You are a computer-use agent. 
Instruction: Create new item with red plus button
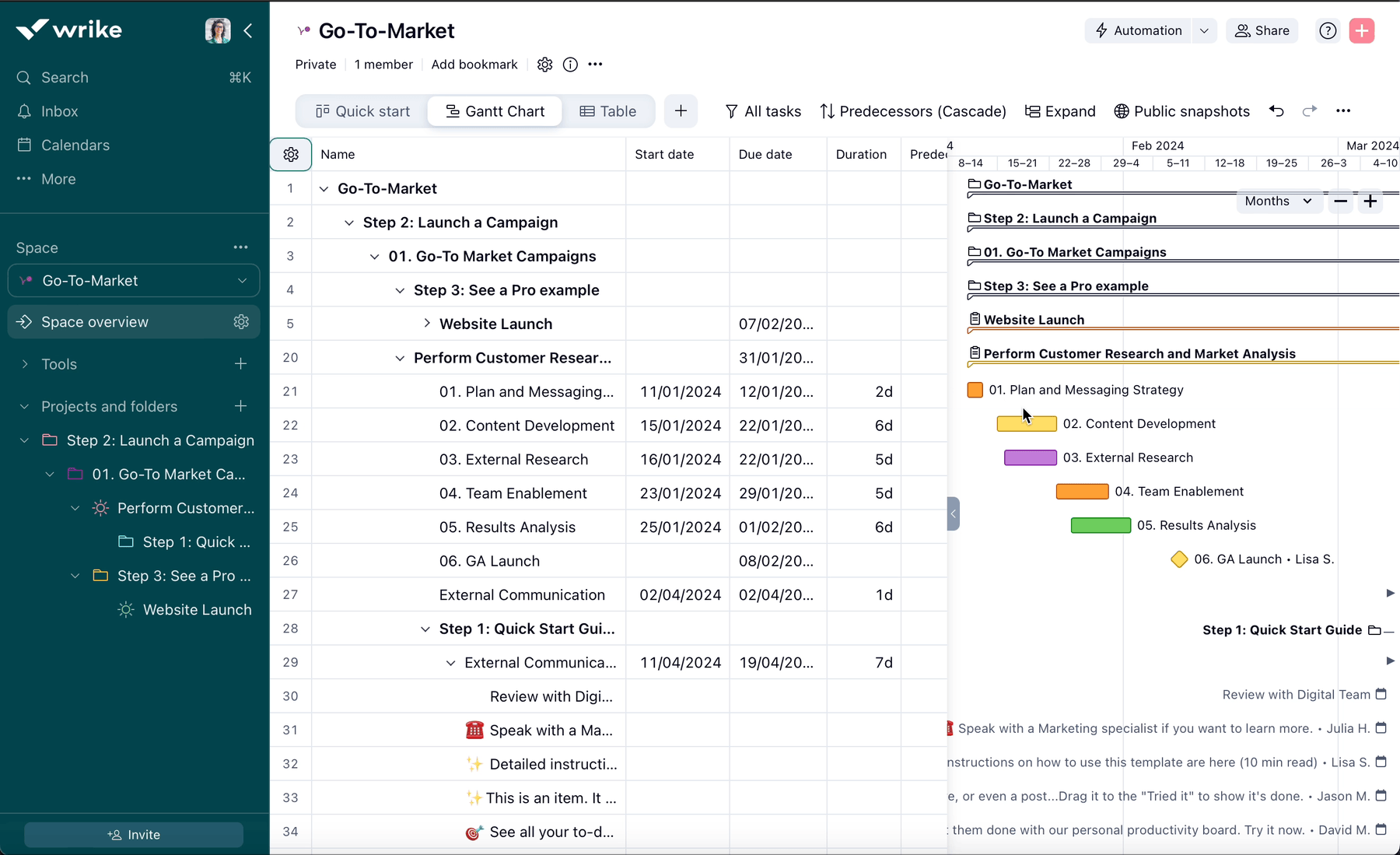1362,30
